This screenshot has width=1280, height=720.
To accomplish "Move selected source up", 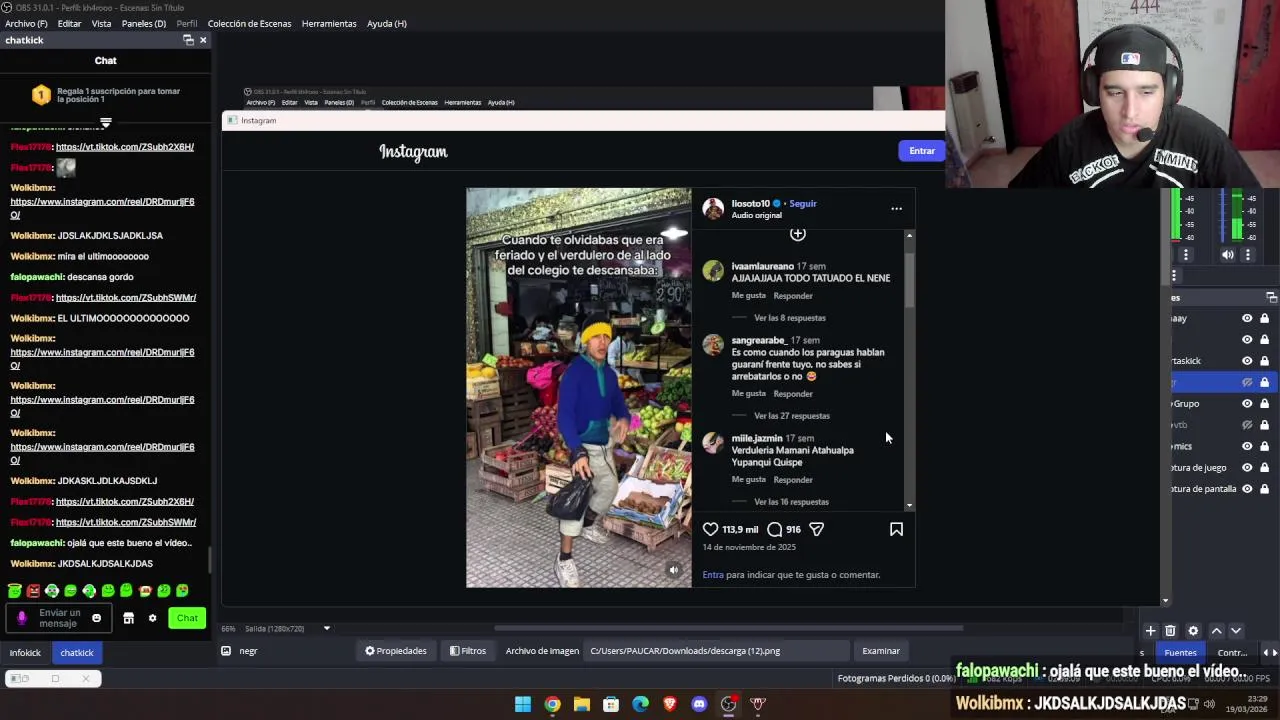I will 1216,631.
